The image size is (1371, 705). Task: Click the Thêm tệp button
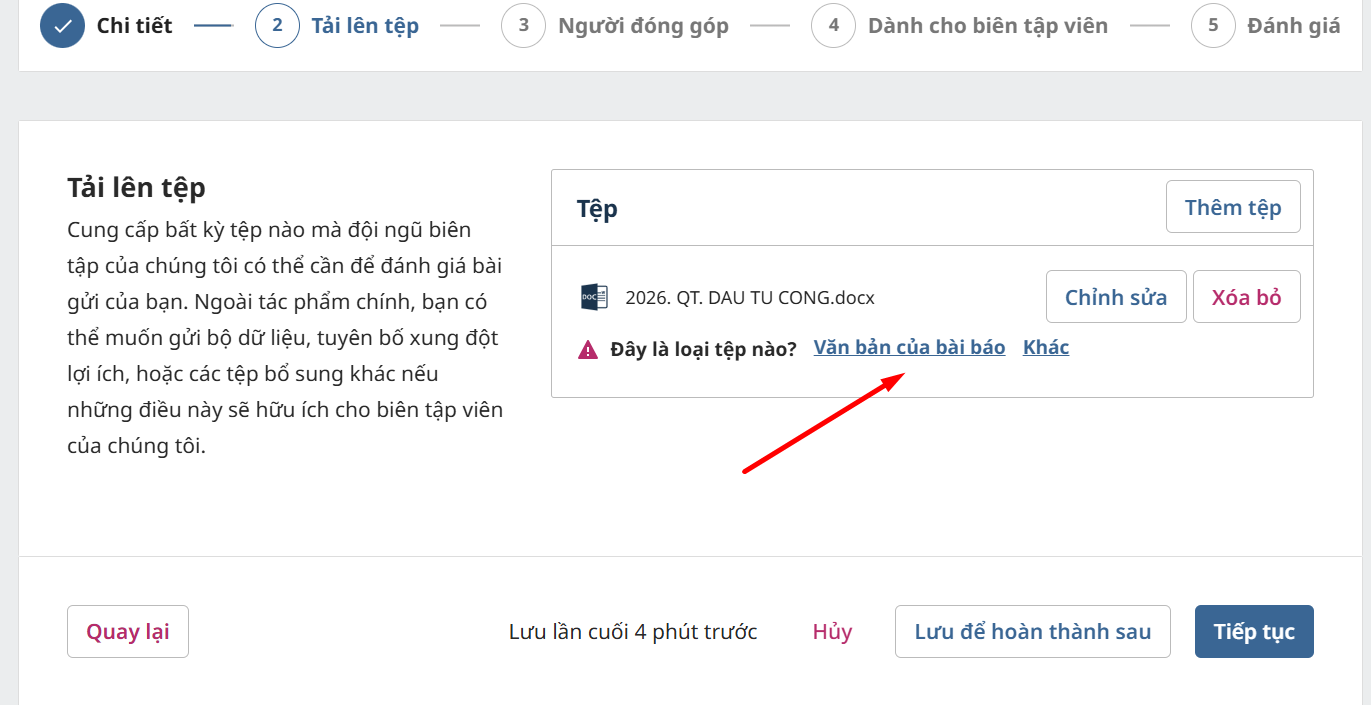[x=1233, y=207]
